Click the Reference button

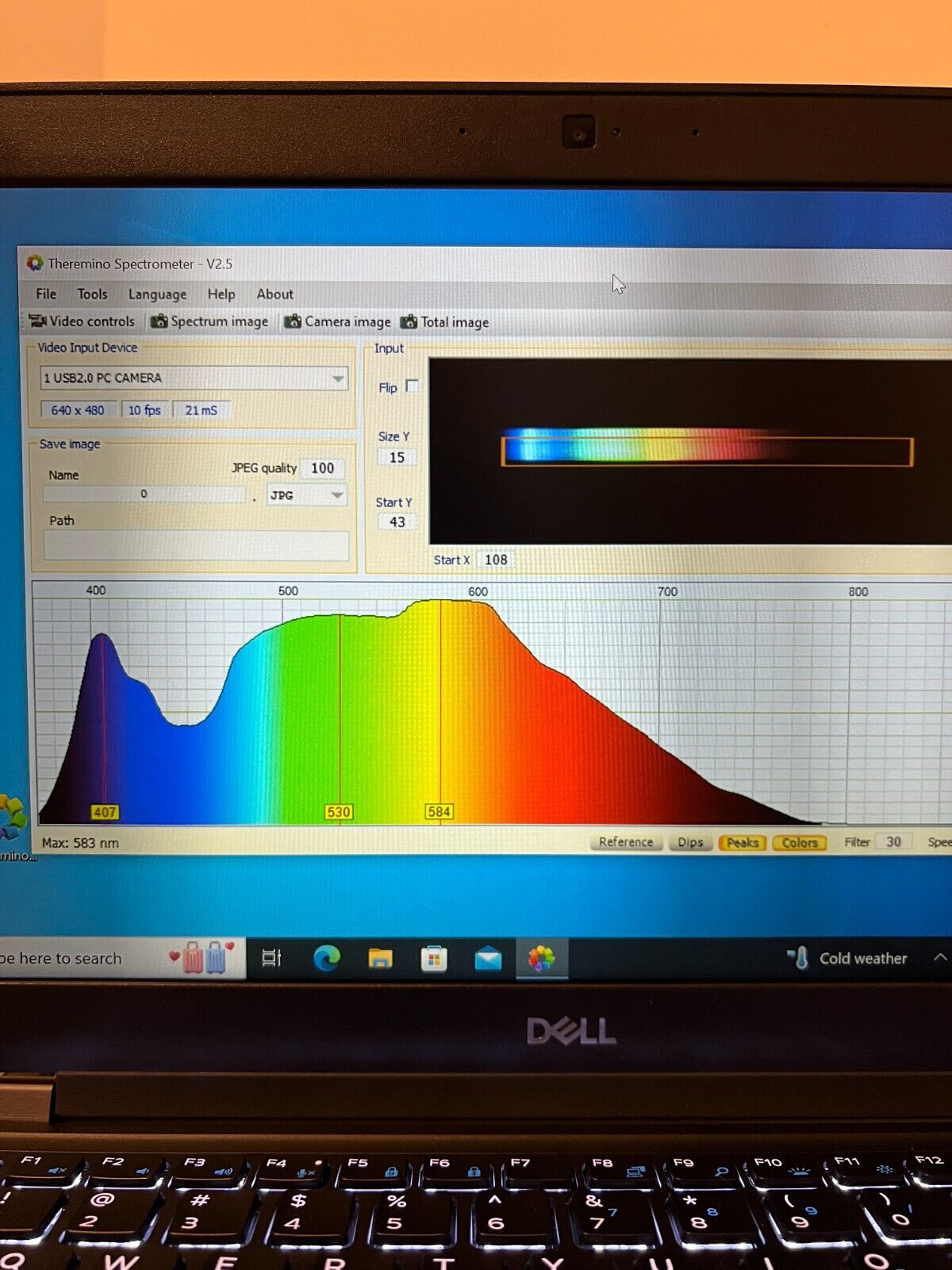click(625, 842)
